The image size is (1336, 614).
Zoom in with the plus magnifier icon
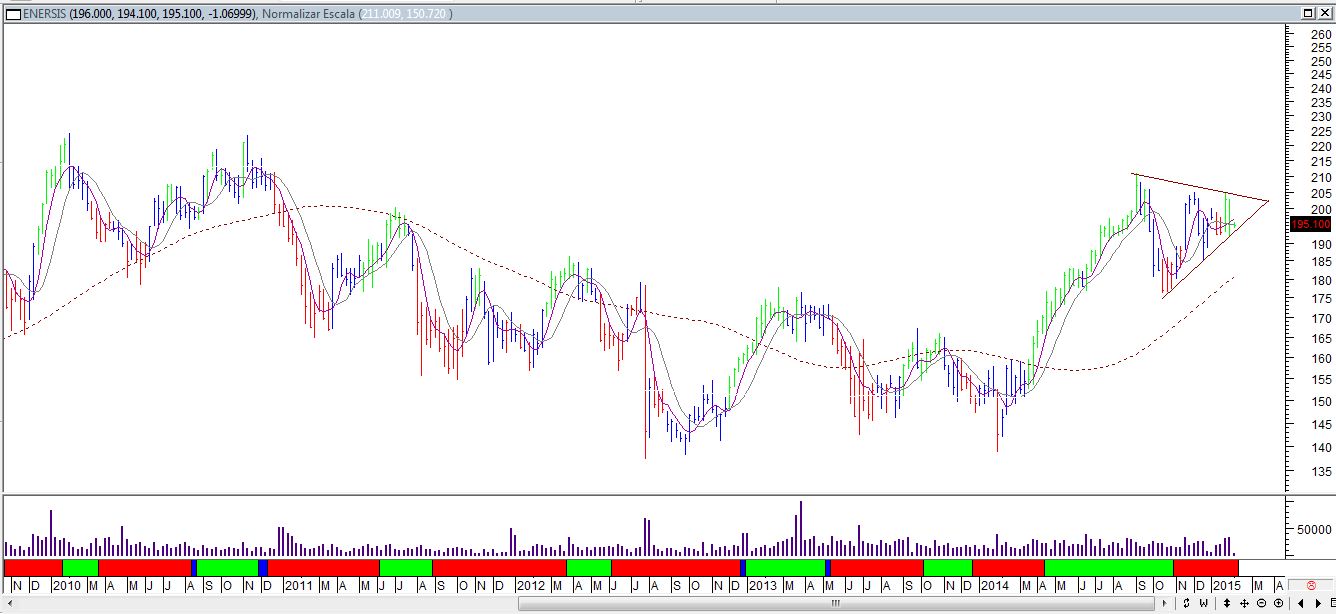(x=1278, y=603)
